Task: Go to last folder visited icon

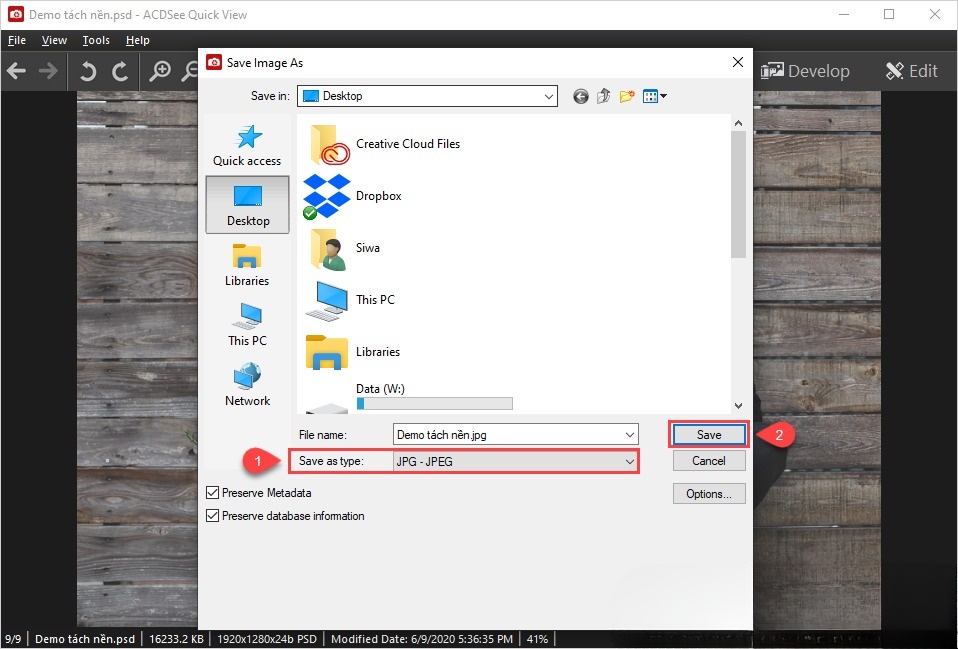Action: coord(581,96)
